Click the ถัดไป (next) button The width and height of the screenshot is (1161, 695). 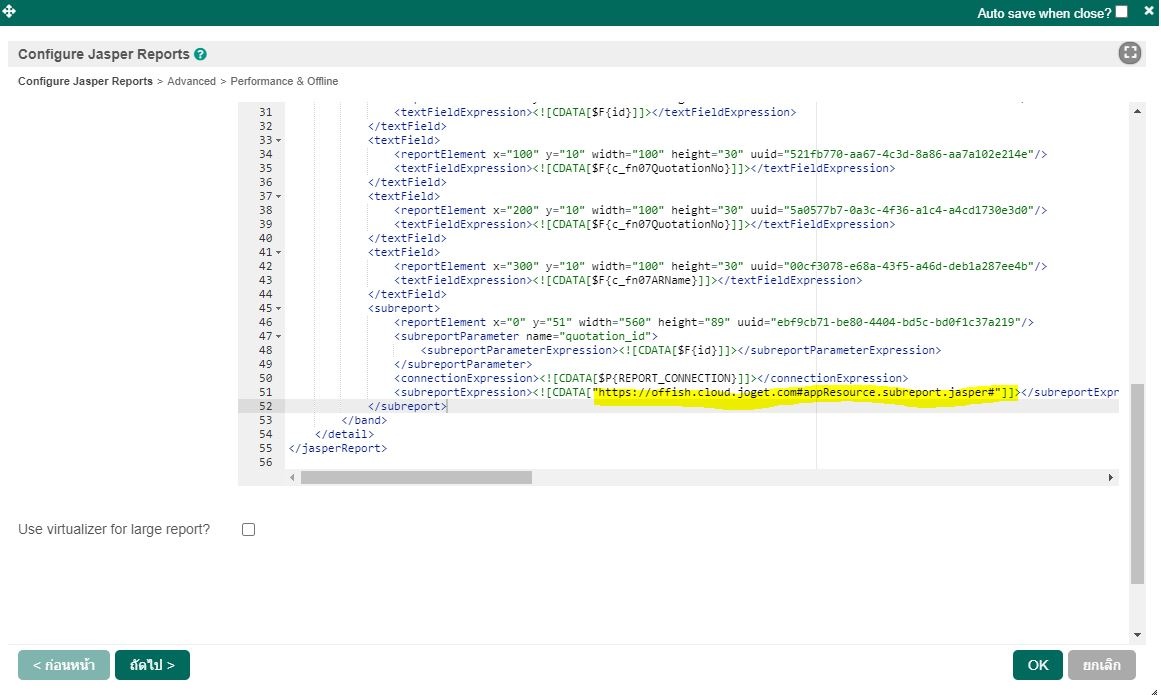point(152,665)
